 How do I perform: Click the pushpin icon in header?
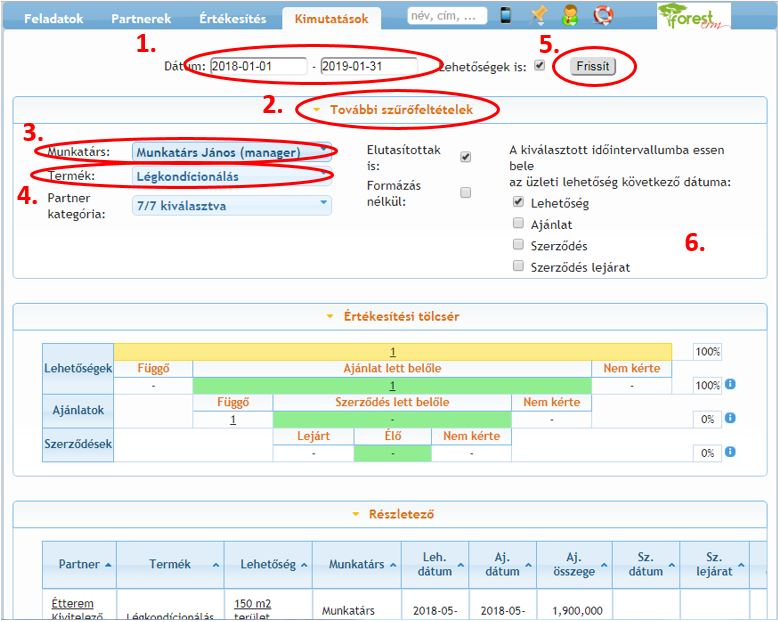pos(539,15)
